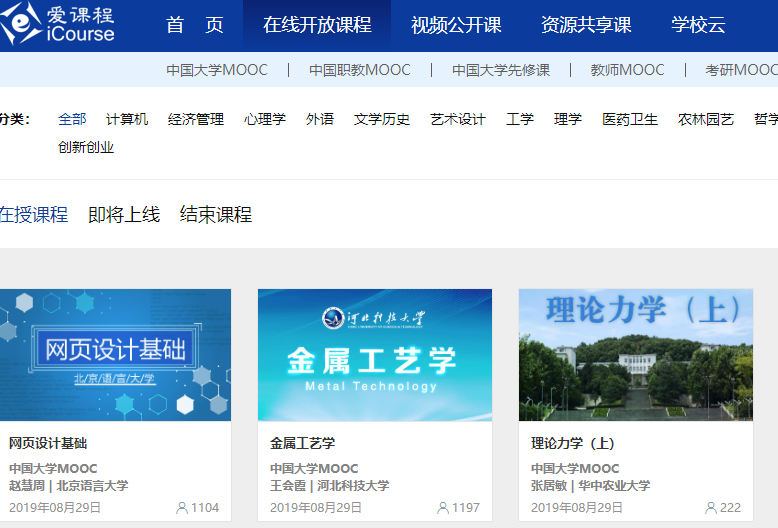The width and height of the screenshot is (778, 528).
Task: Click date 2019年08月29日 on 网页设计基础 card
Action: (x=55, y=508)
